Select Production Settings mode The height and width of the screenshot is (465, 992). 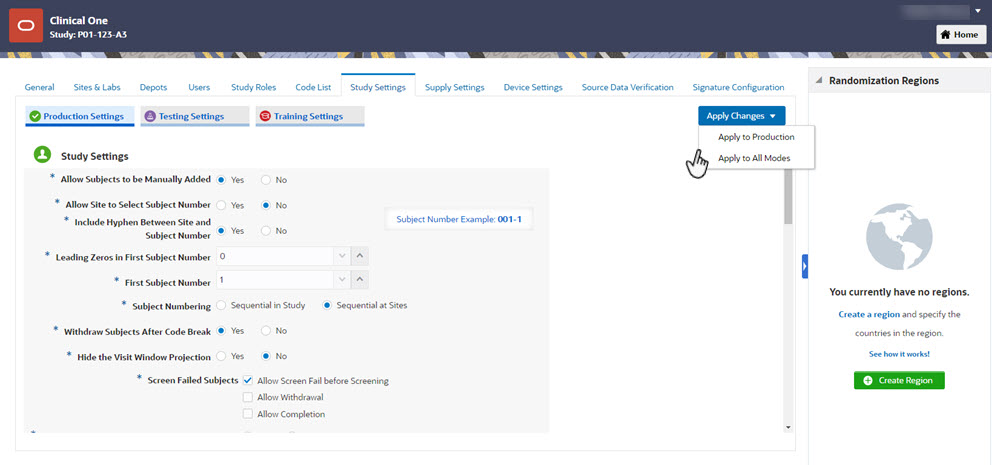point(80,116)
